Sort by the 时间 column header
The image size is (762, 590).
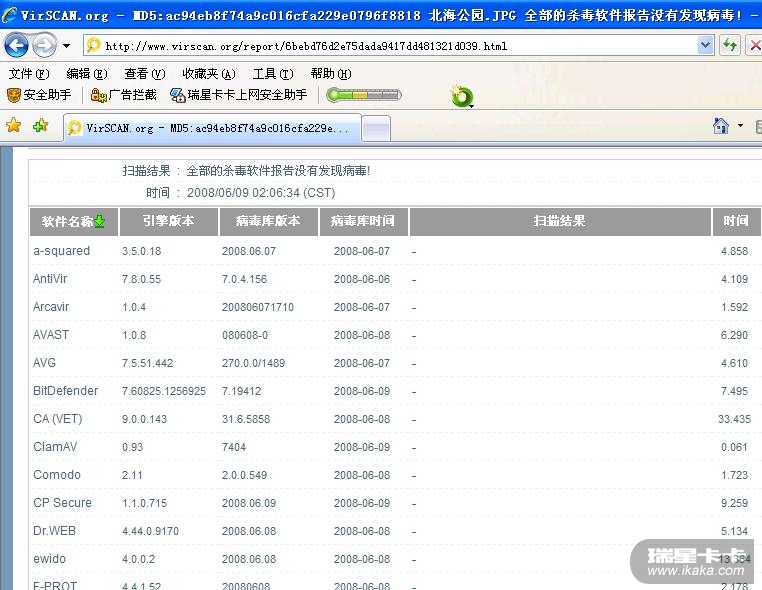point(737,222)
